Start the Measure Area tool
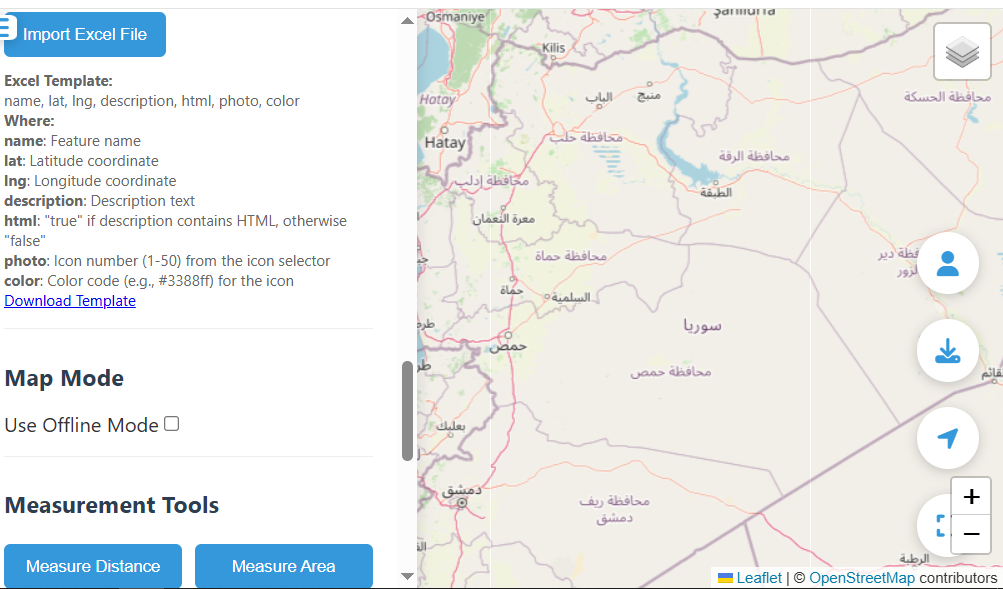1003x589 pixels. pos(283,566)
